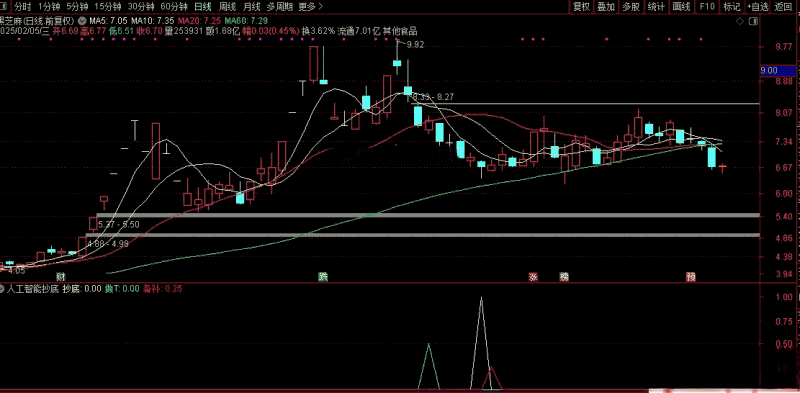Add the stock to watchlist with +自选
This screenshot has height=393, width=800.
(758, 7)
